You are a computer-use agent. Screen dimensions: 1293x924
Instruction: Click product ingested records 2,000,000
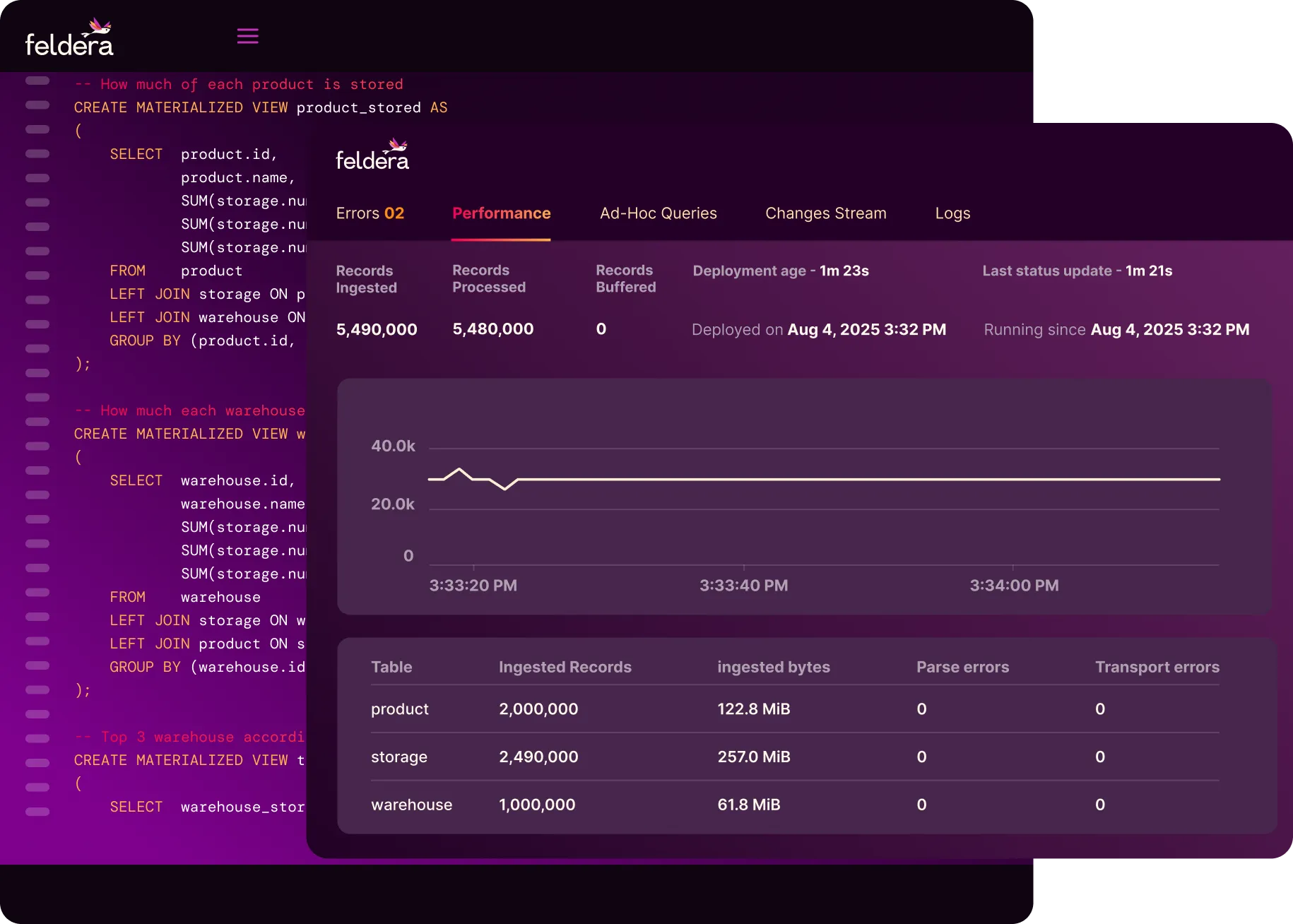538,709
